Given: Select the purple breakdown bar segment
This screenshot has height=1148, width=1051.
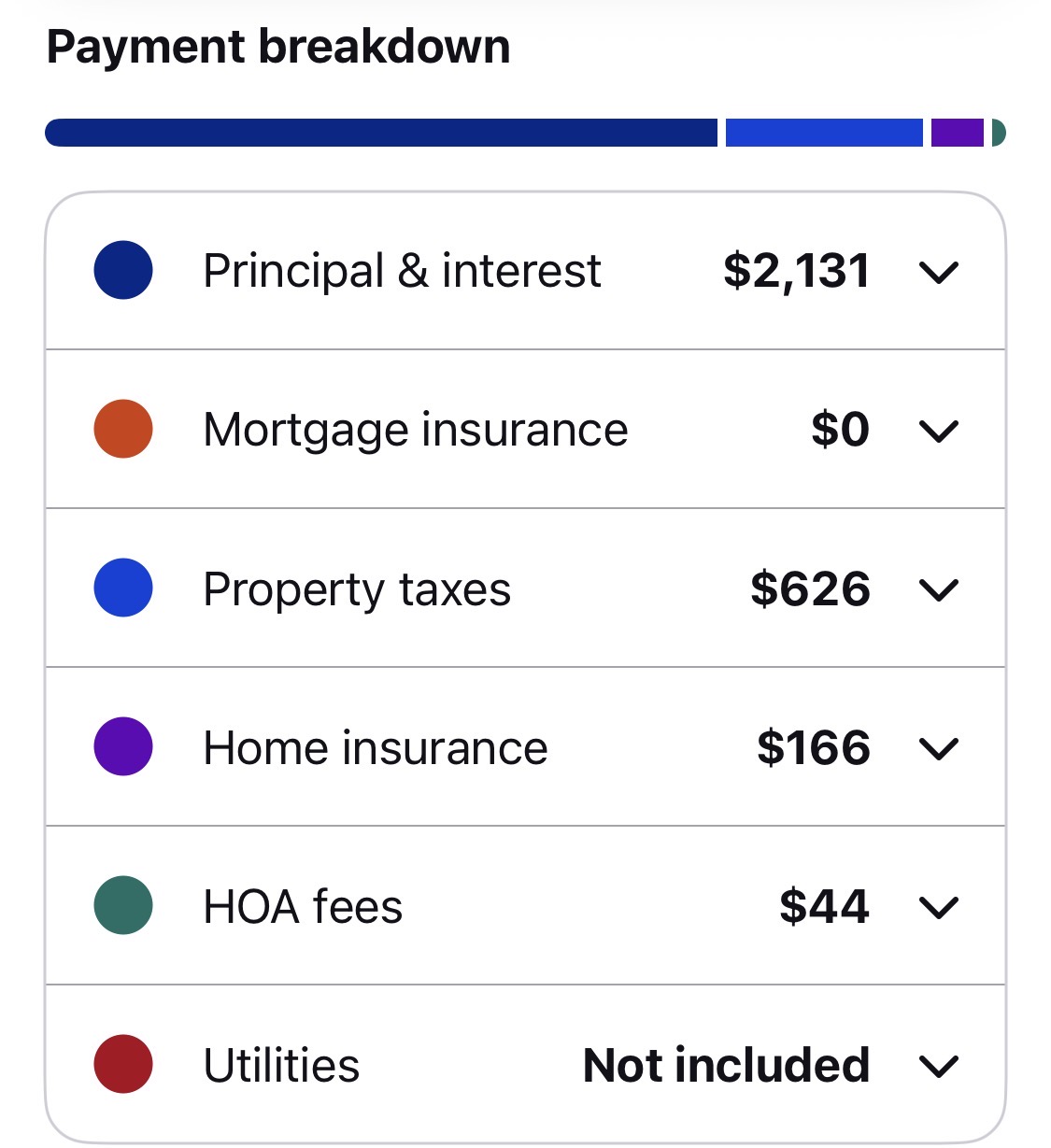Looking at the screenshot, I should [x=958, y=133].
